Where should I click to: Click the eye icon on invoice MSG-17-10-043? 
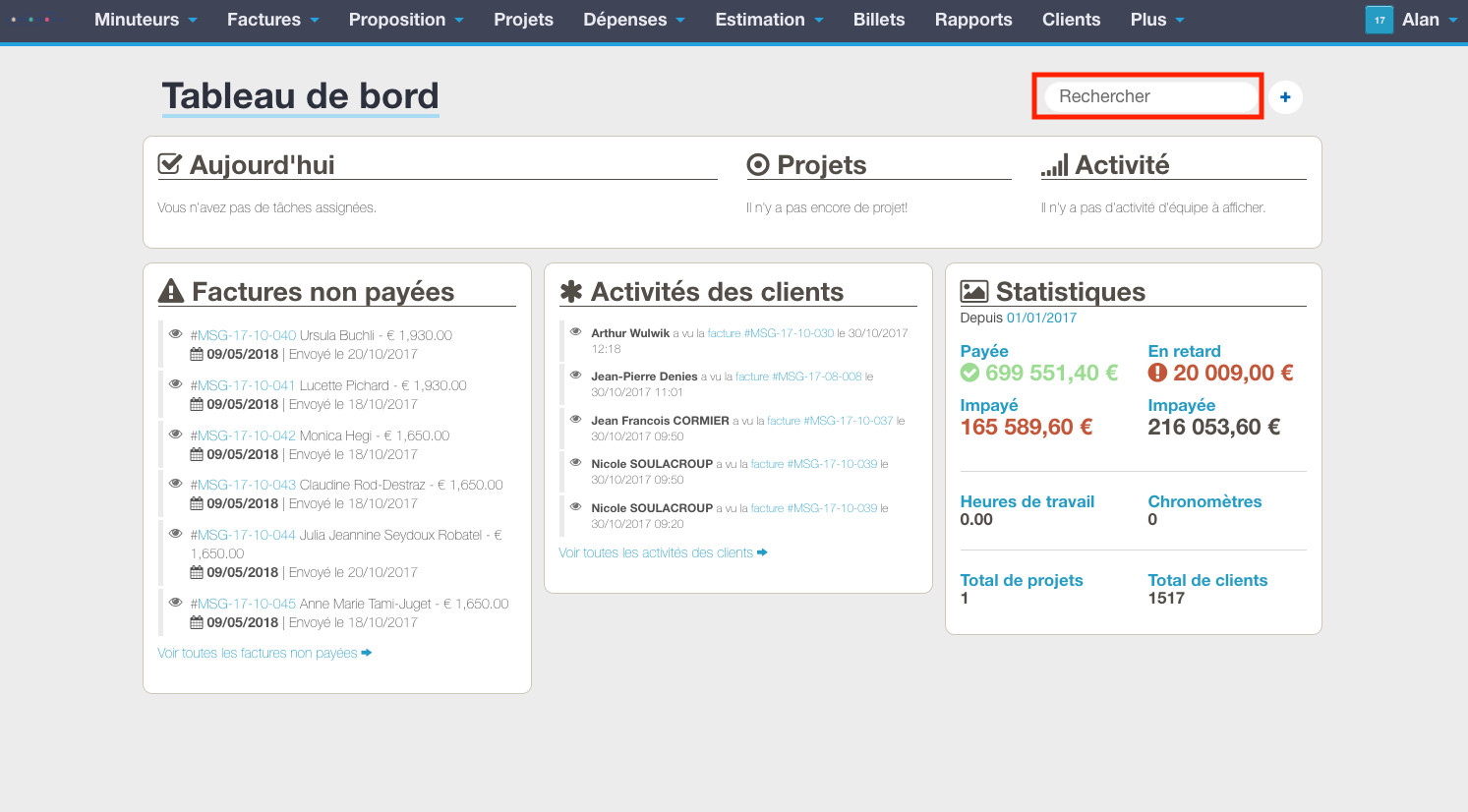pos(176,484)
